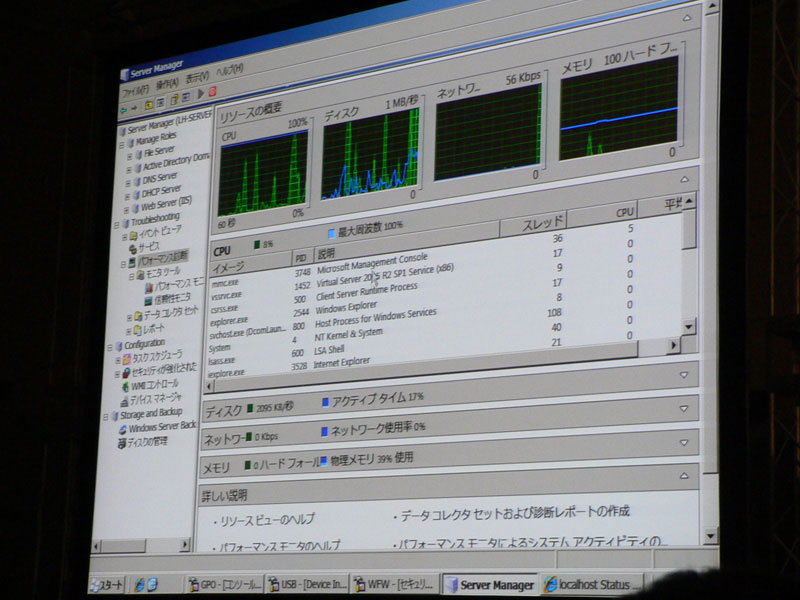Open Windows Server Backup icon in tree

pyautogui.click(x=122, y=430)
